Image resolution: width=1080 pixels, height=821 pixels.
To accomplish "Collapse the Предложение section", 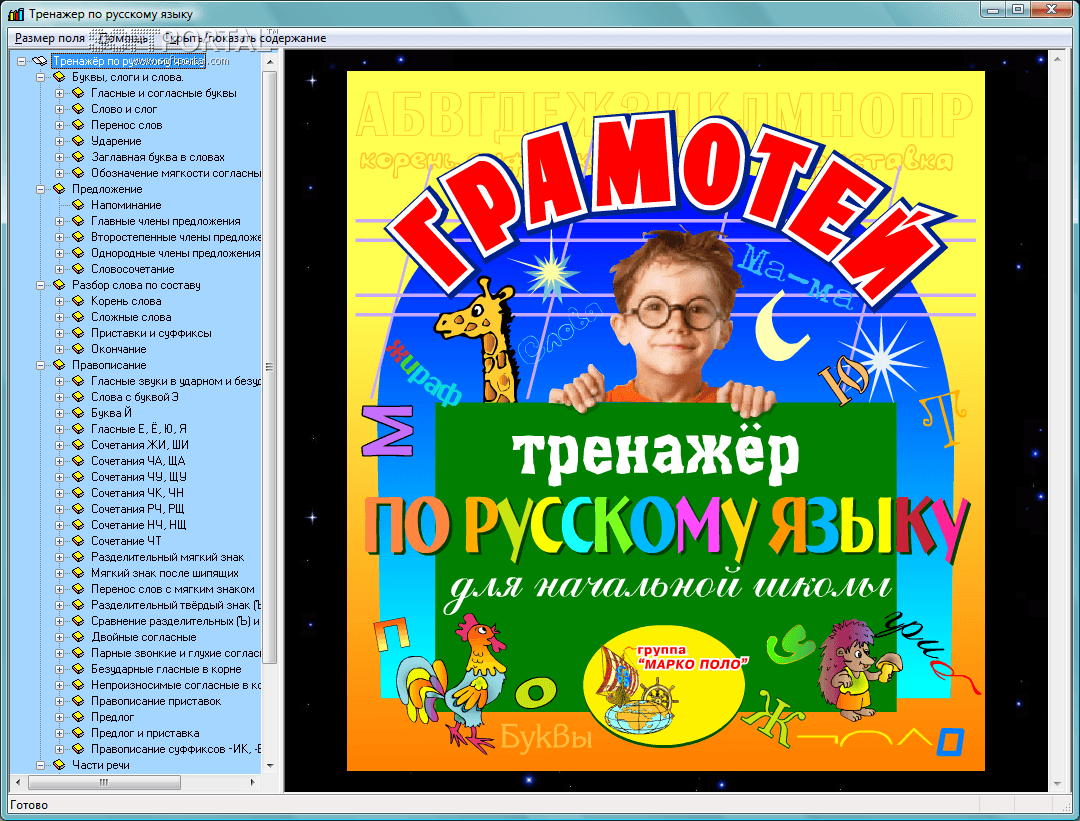I will click(x=41, y=189).
